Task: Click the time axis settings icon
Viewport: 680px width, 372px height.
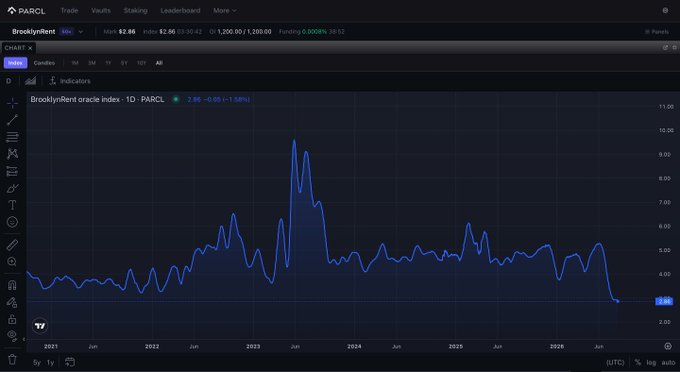Action: click(x=668, y=346)
